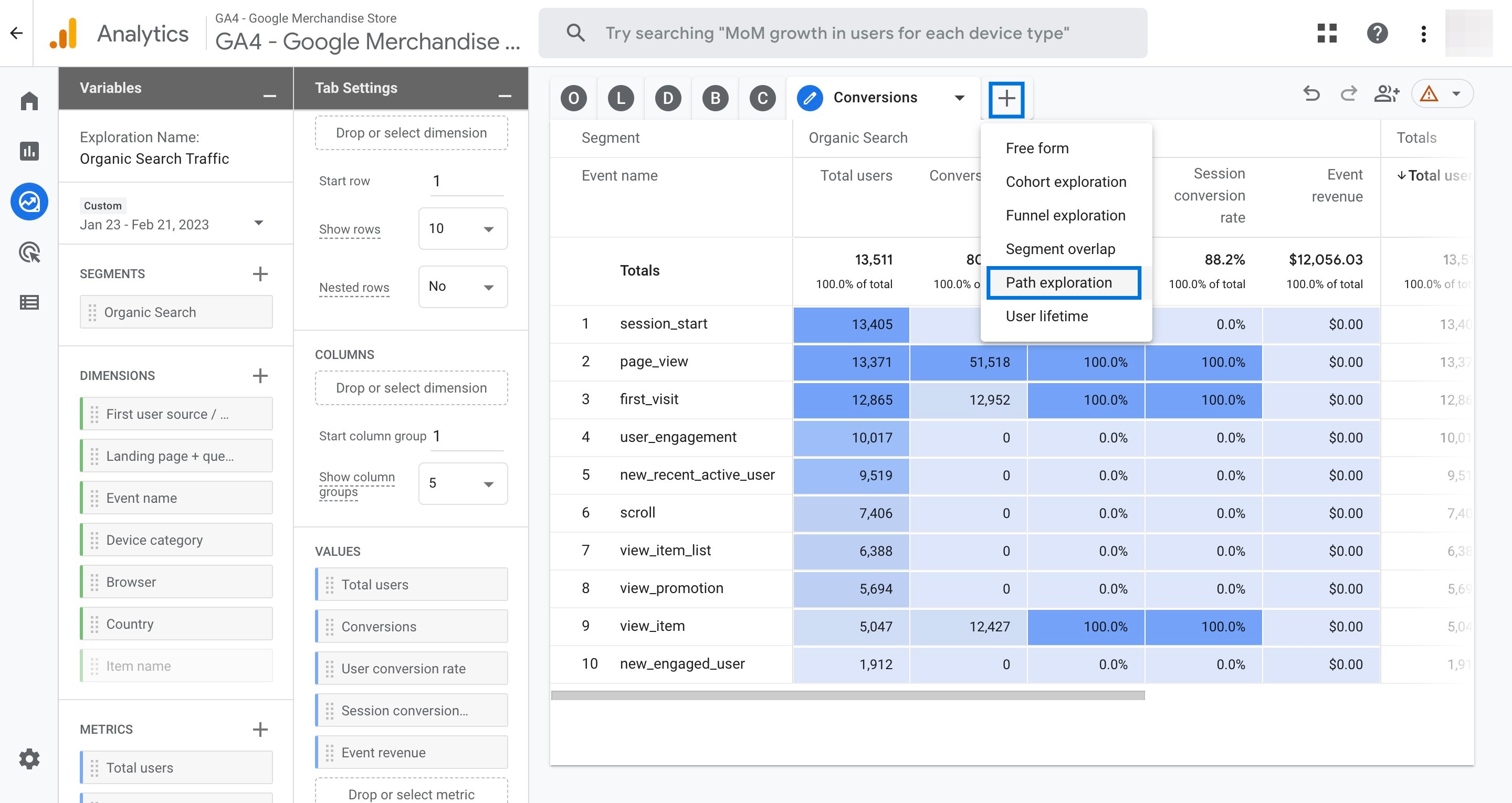Click the add new tab icon
The image size is (1512, 803).
click(x=1006, y=97)
